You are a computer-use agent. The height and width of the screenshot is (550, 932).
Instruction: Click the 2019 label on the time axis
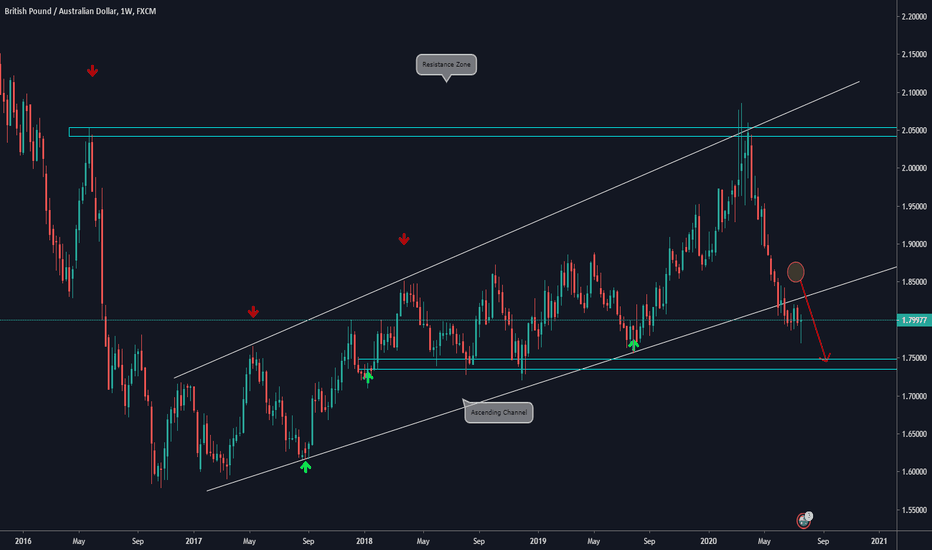point(538,541)
